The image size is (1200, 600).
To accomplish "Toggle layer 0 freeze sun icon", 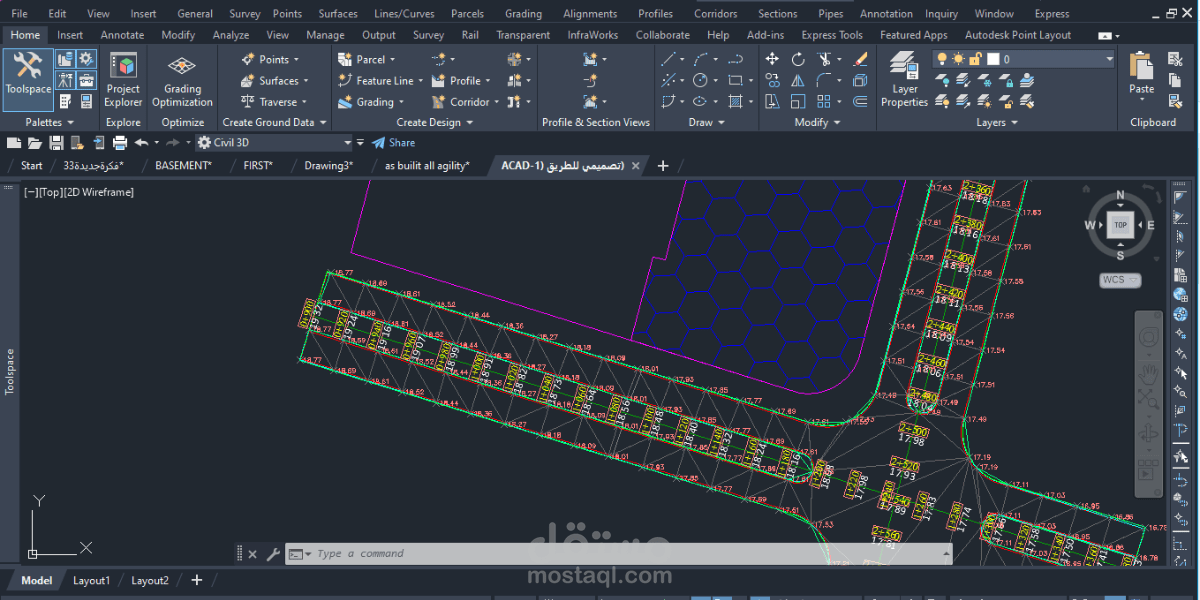I will [x=959, y=59].
